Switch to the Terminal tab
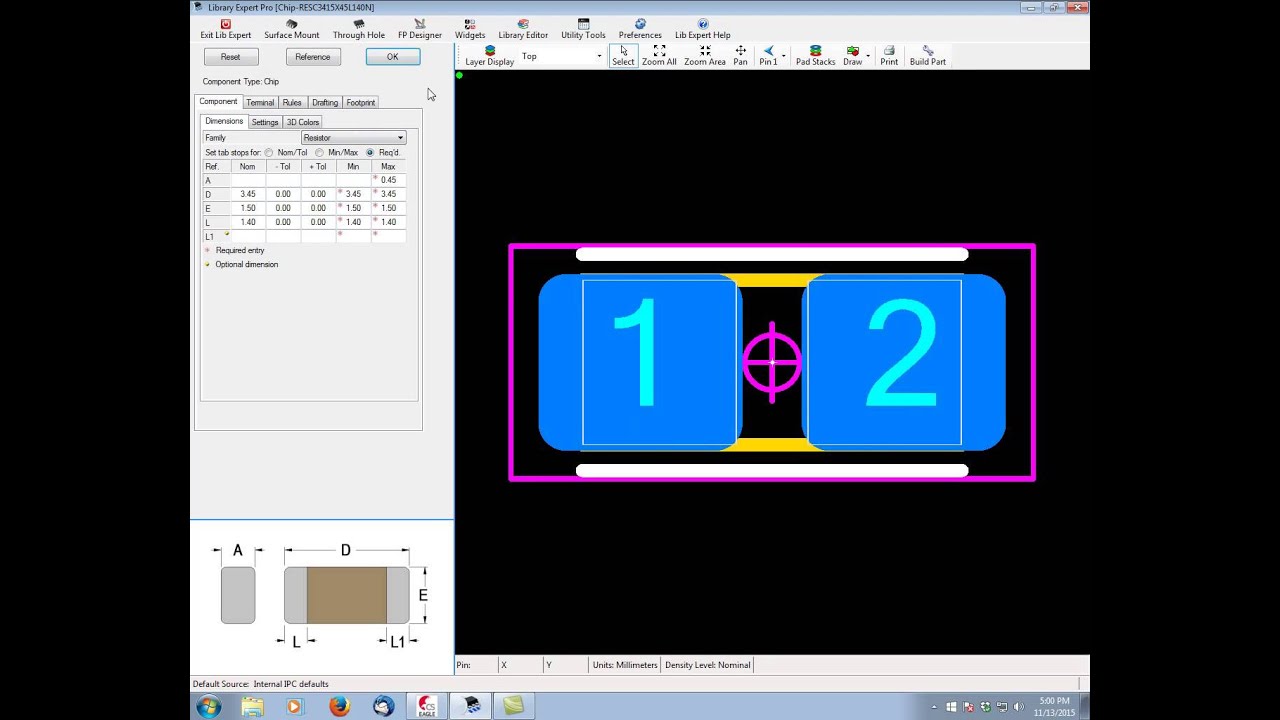The width and height of the screenshot is (1280, 720). [260, 103]
